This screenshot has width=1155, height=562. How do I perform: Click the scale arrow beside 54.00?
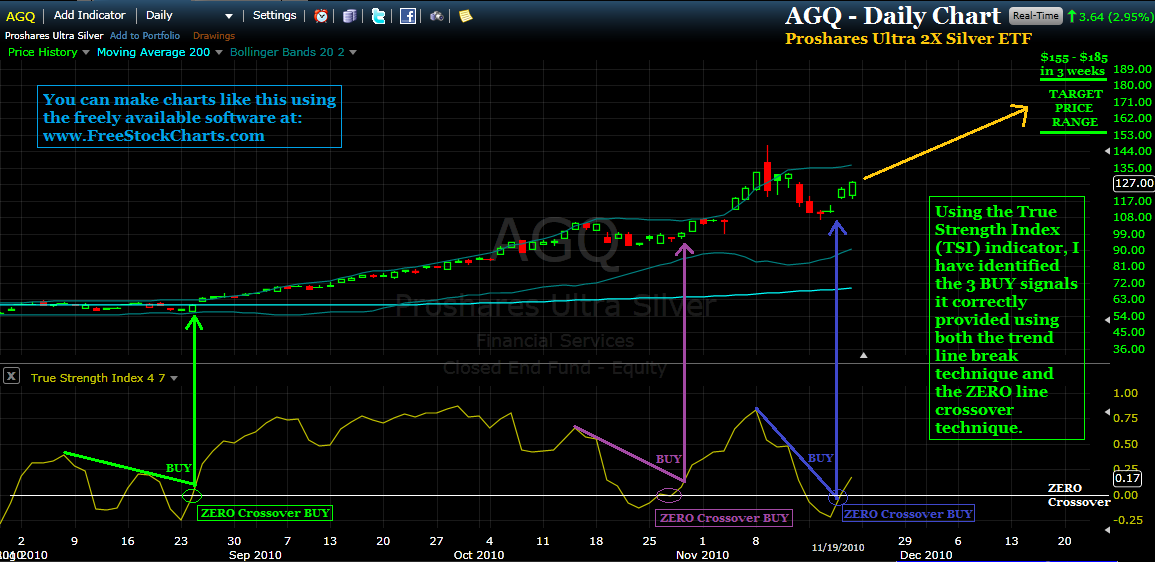tap(1109, 320)
